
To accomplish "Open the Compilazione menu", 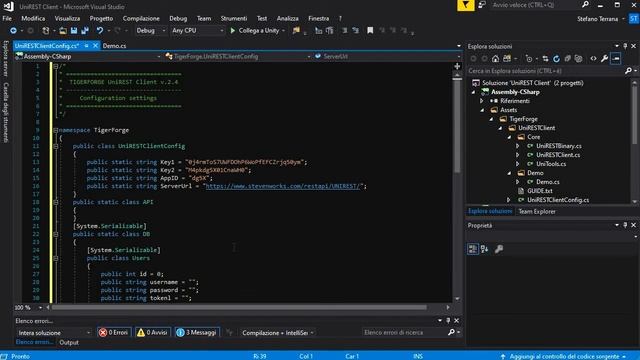I will pyautogui.click(x=141, y=18).
